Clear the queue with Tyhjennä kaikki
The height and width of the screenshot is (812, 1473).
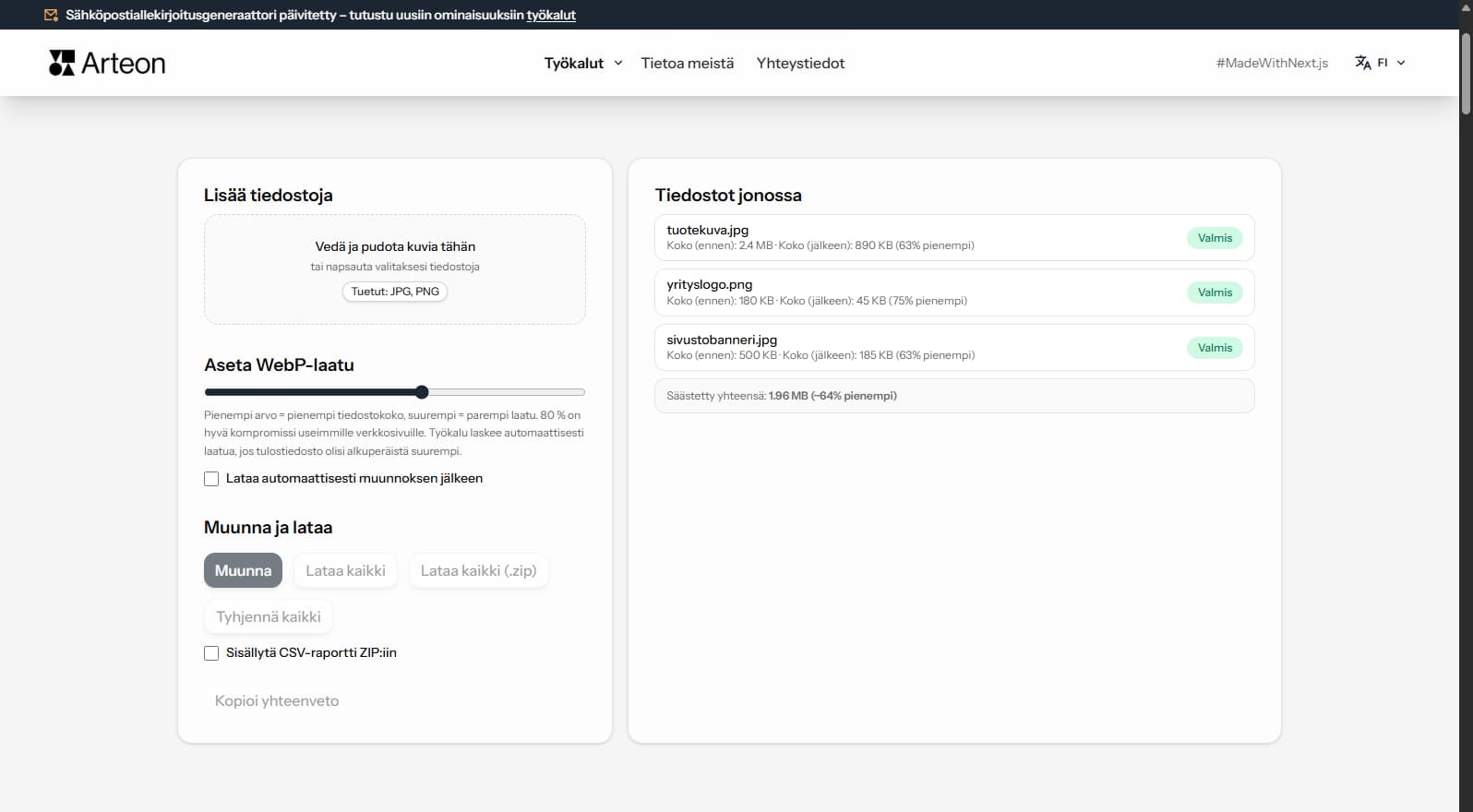point(269,616)
